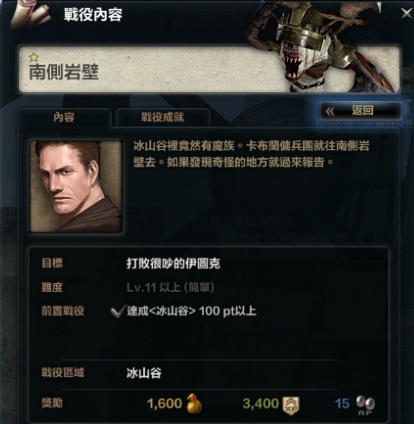Click the 打敗很吵的伊圖克 objective text
The image size is (414, 424).
pos(173,264)
